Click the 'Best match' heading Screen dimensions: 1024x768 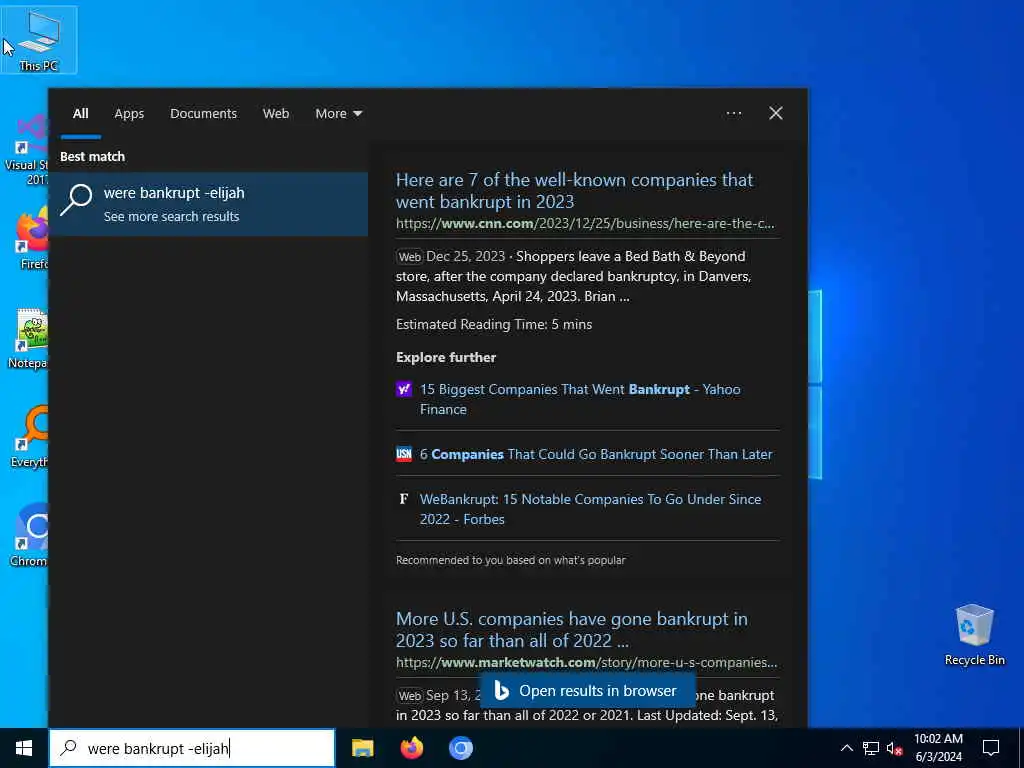tap(92, 157)
